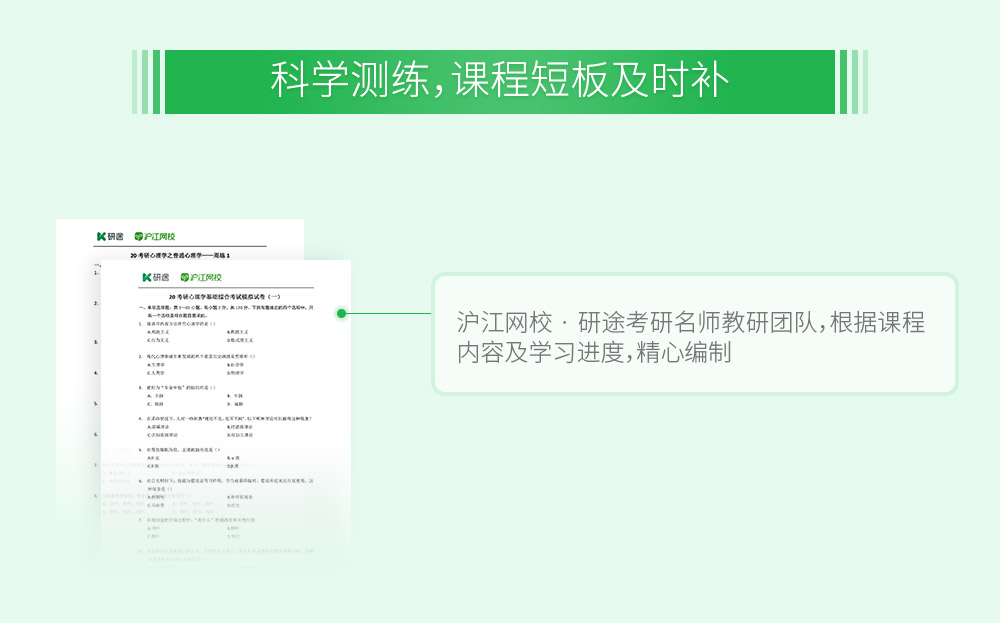
Task: Click the 沪江网校 logo on back document
Action: 155,236
